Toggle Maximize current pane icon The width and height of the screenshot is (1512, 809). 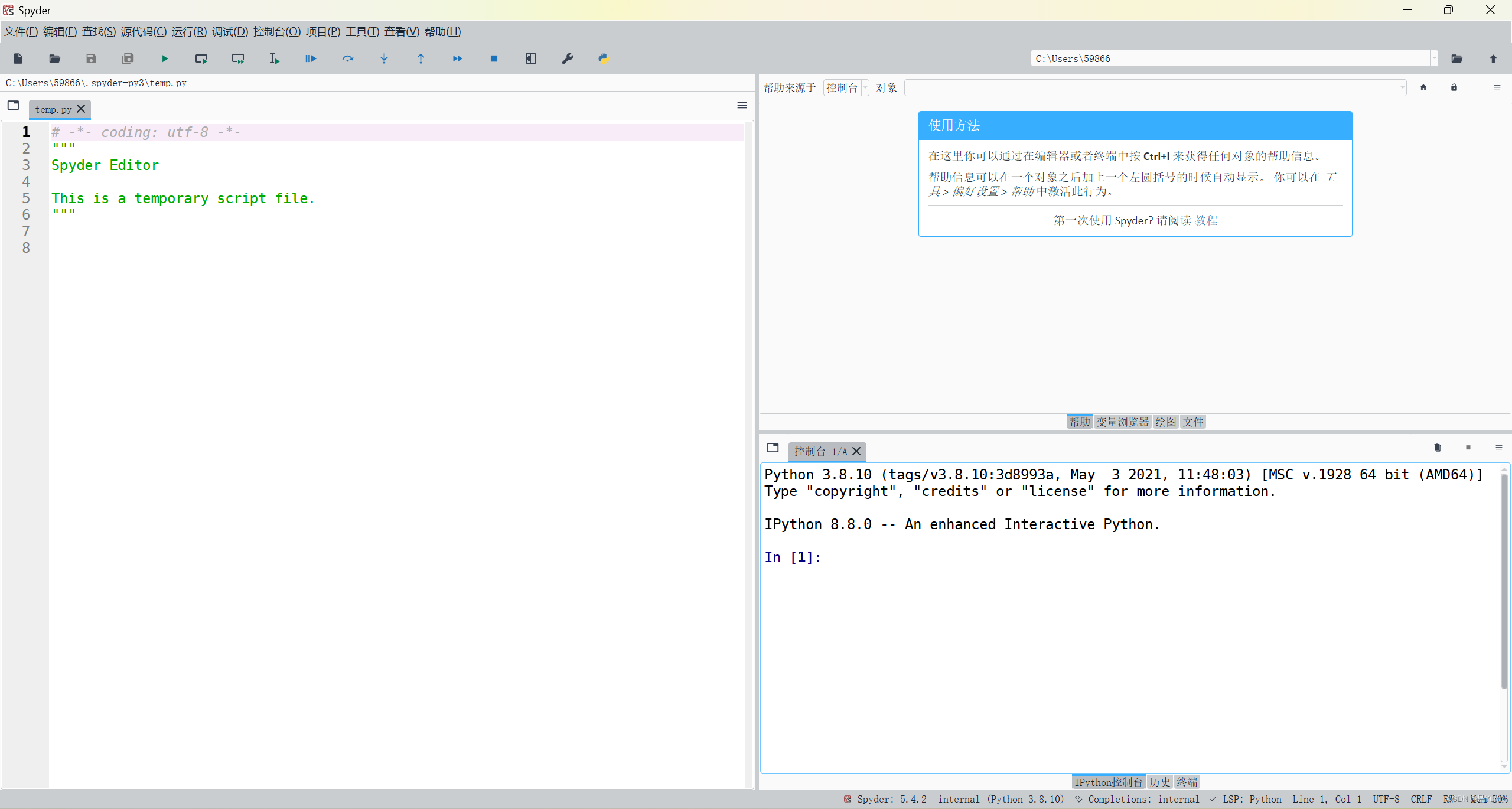pos(530,58)
